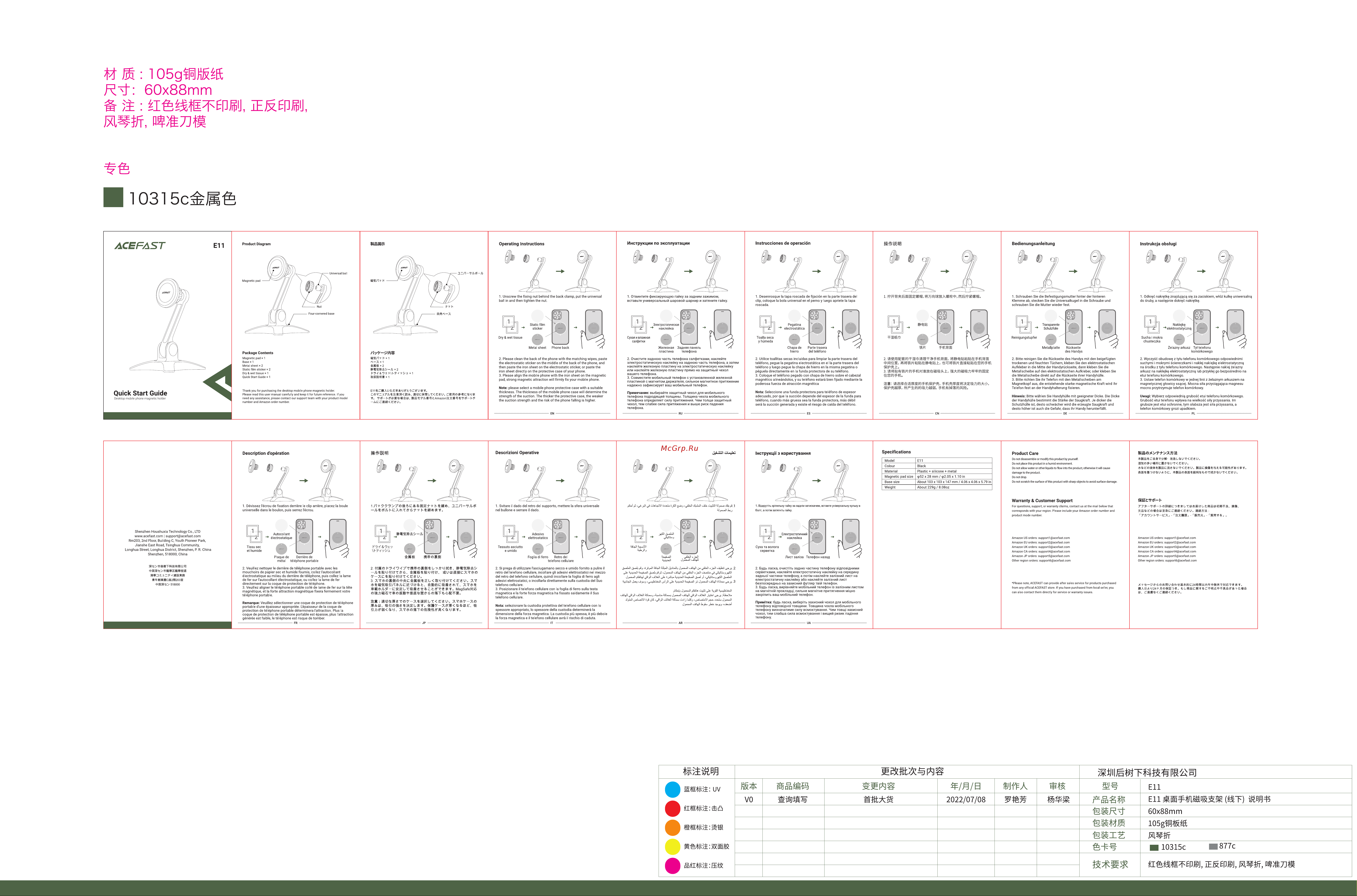Click the orange circle for 橙框标注:烫银
1357x896 pixels.
(x=673, y=827)
